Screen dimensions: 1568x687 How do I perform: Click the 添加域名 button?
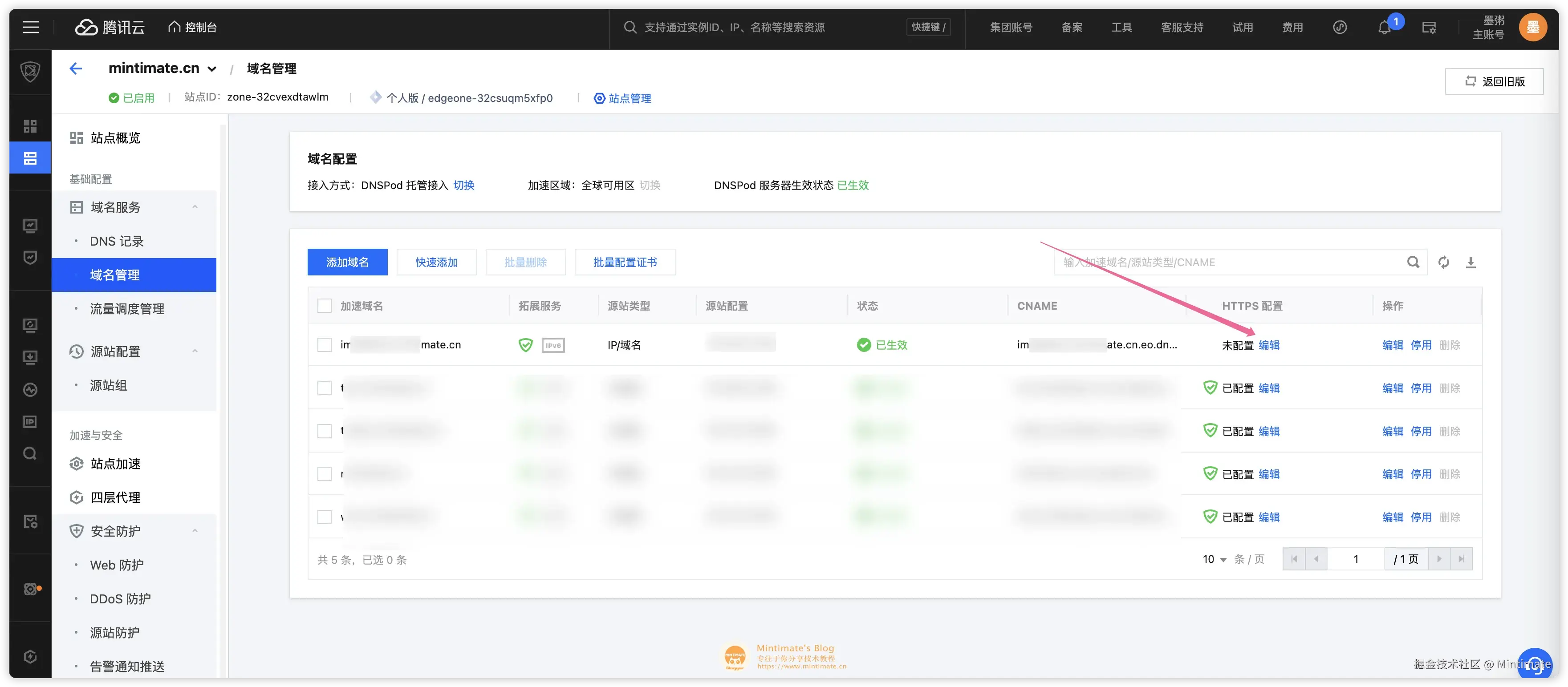347,262
